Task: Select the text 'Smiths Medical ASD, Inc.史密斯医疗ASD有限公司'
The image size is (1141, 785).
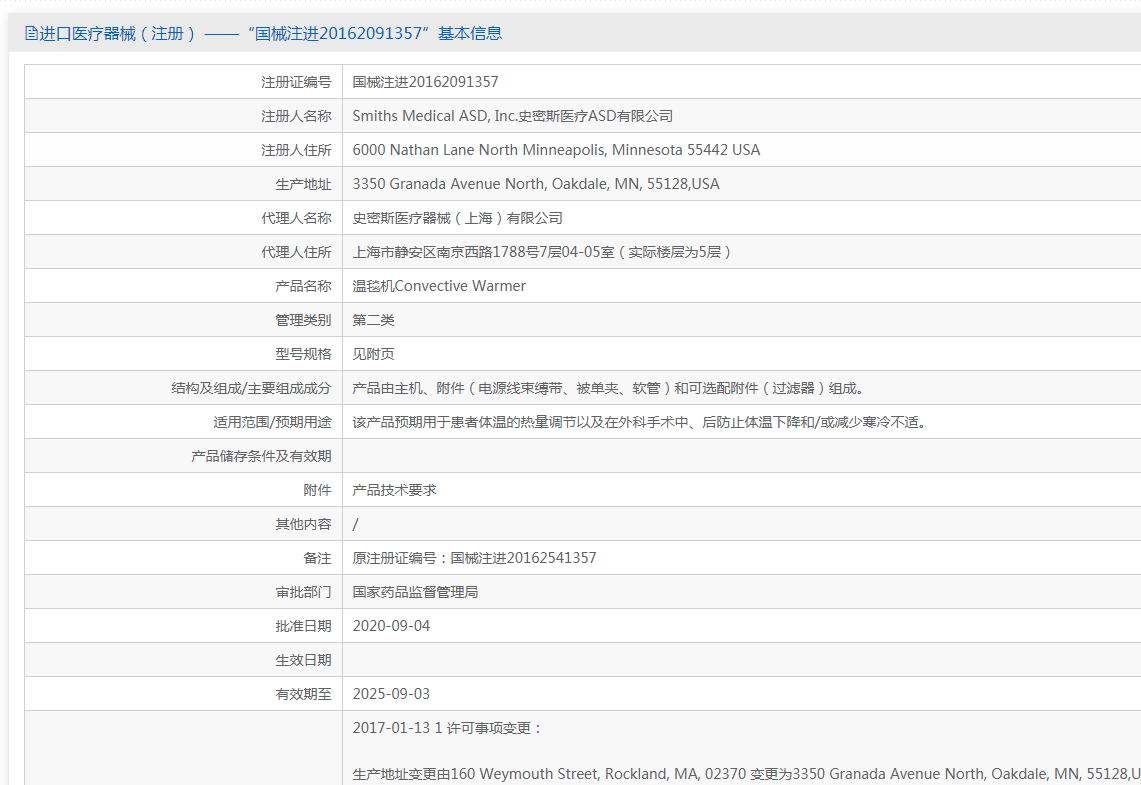Action: point(512,116)
